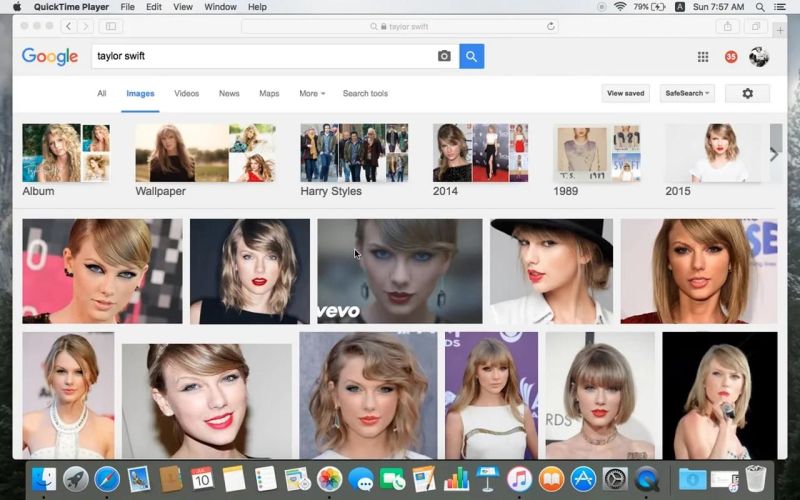Open Trash from the dock
Image resolution: width=800 pixels, height=500 pixels.
[x=756, y=480]
